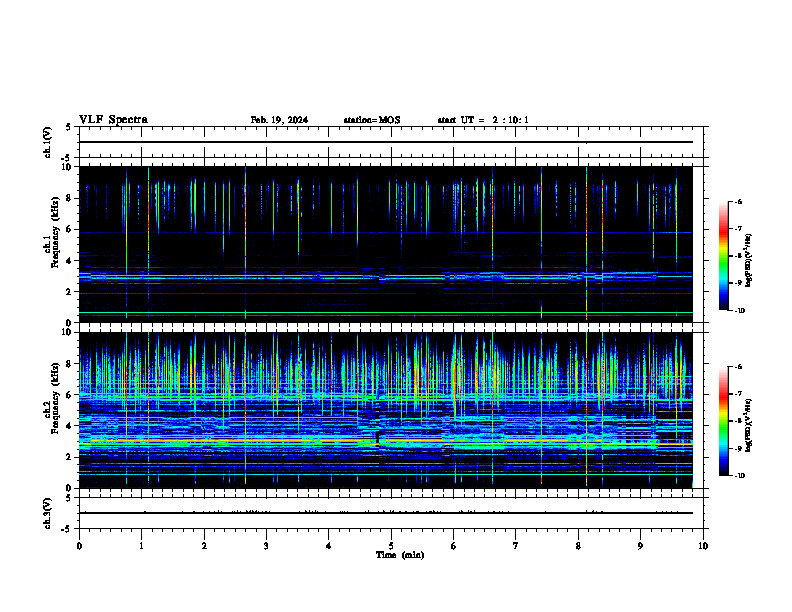
Task: Click time axis tick label "0"
Action: point(79,546)
